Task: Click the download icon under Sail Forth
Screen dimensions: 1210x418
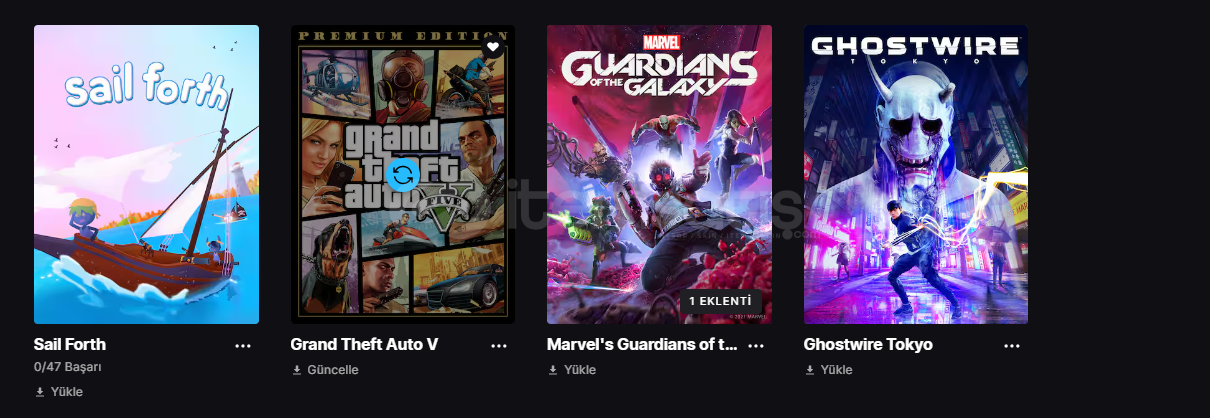Action: coord(40,392)
